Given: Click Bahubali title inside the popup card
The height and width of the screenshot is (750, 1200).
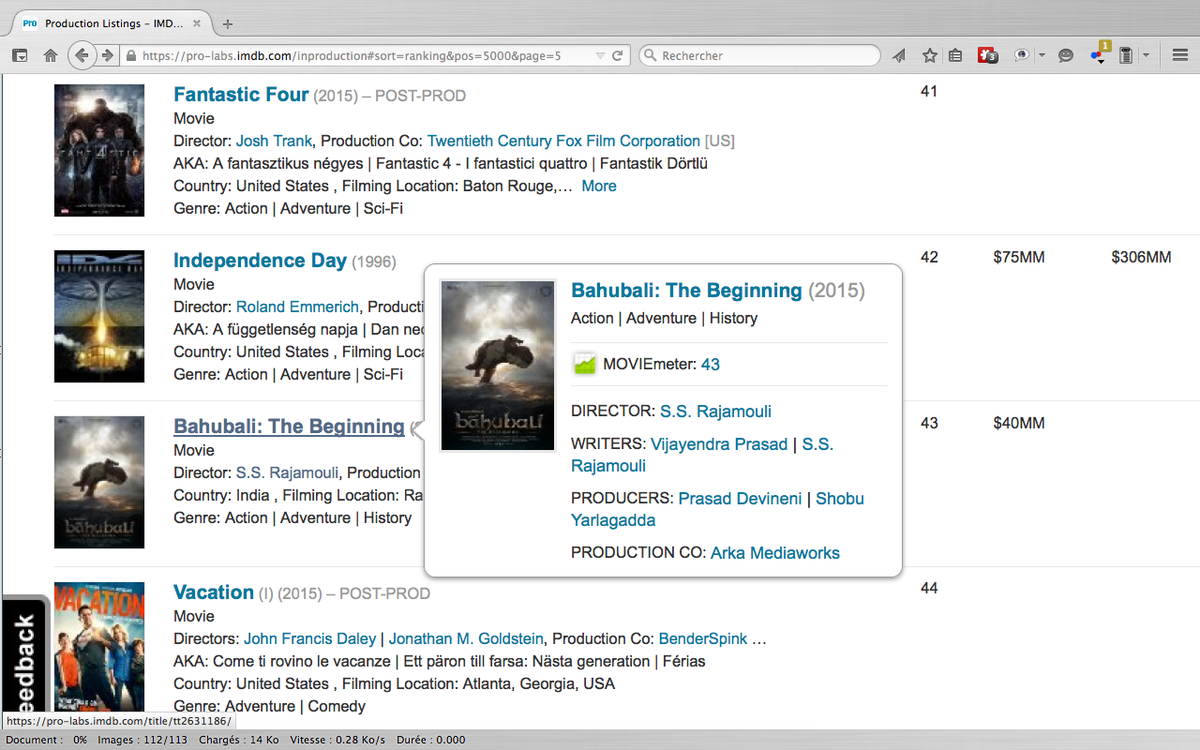Looking at the screenshot, I should pyautogui.click(x=686, y=291).
